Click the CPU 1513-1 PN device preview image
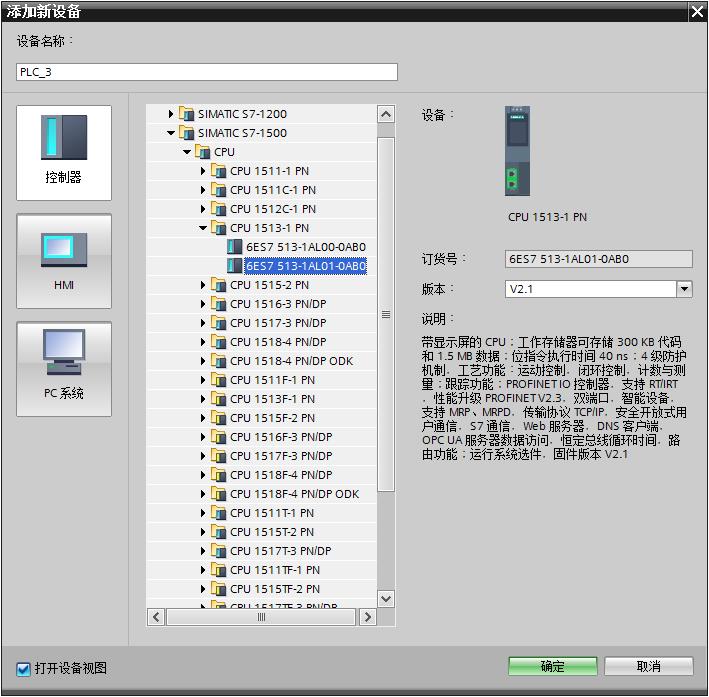709x697 pixels. (517, 151)
